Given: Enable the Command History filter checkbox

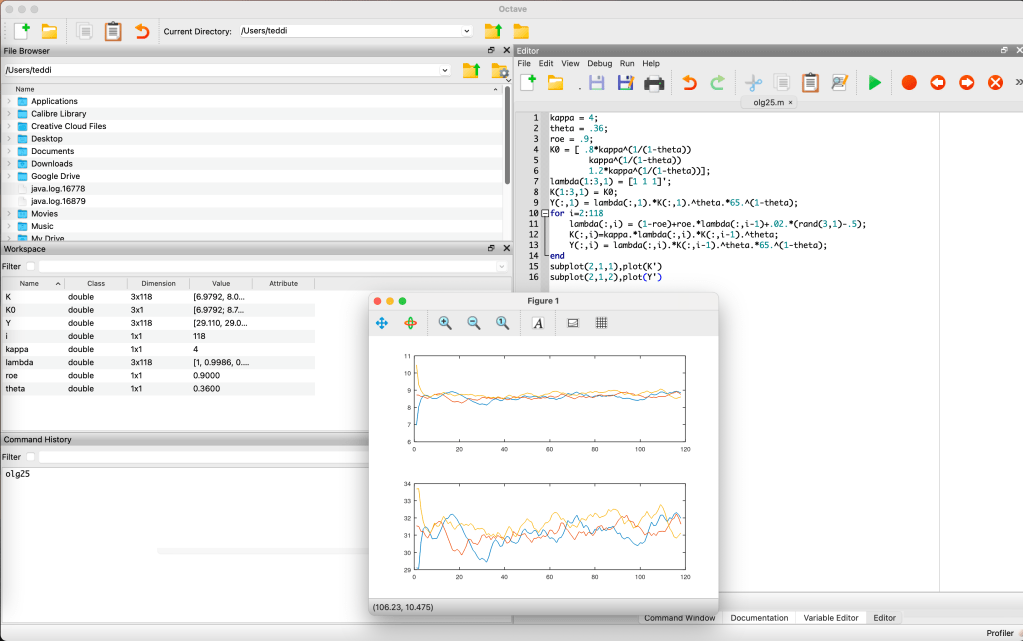Looking at the screenshot, I should [30, 457].
